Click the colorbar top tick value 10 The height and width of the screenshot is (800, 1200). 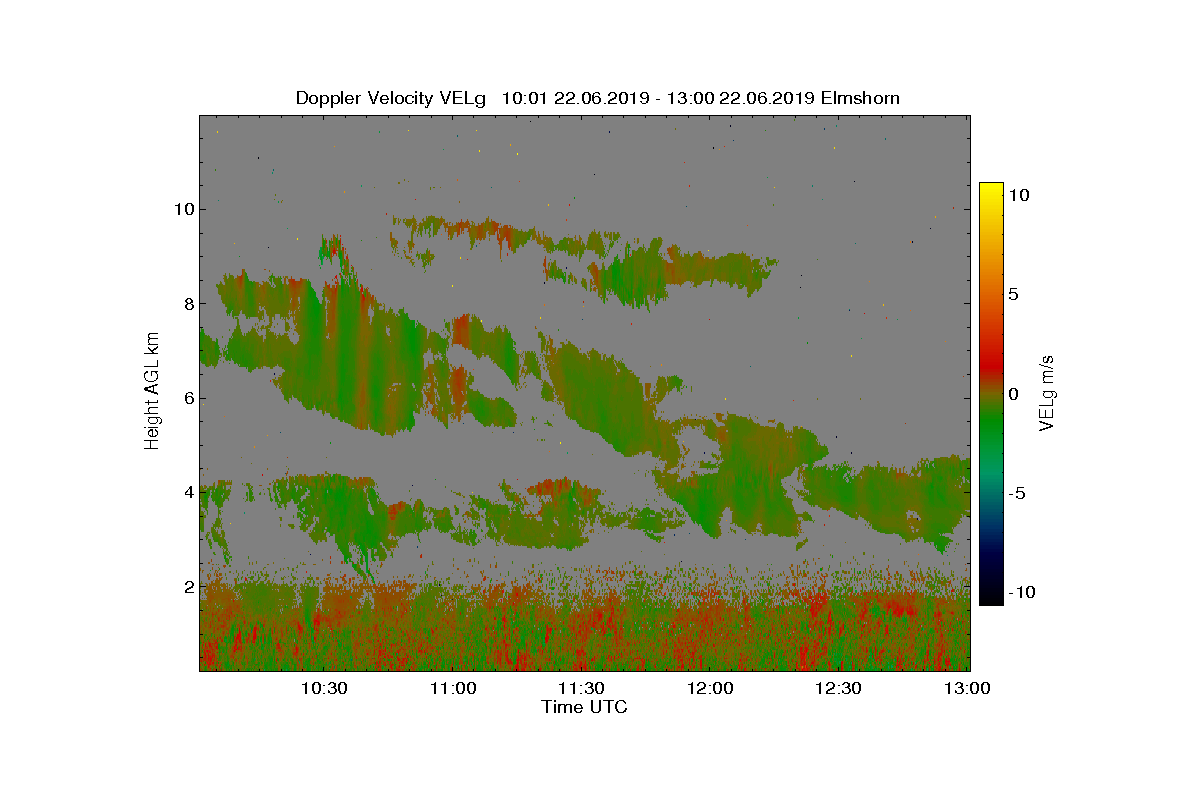pos(1018,195)
